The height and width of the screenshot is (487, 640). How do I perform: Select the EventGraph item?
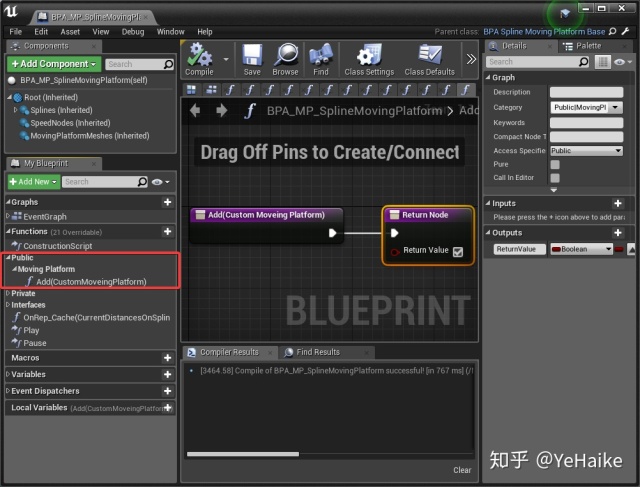point(44,216)
